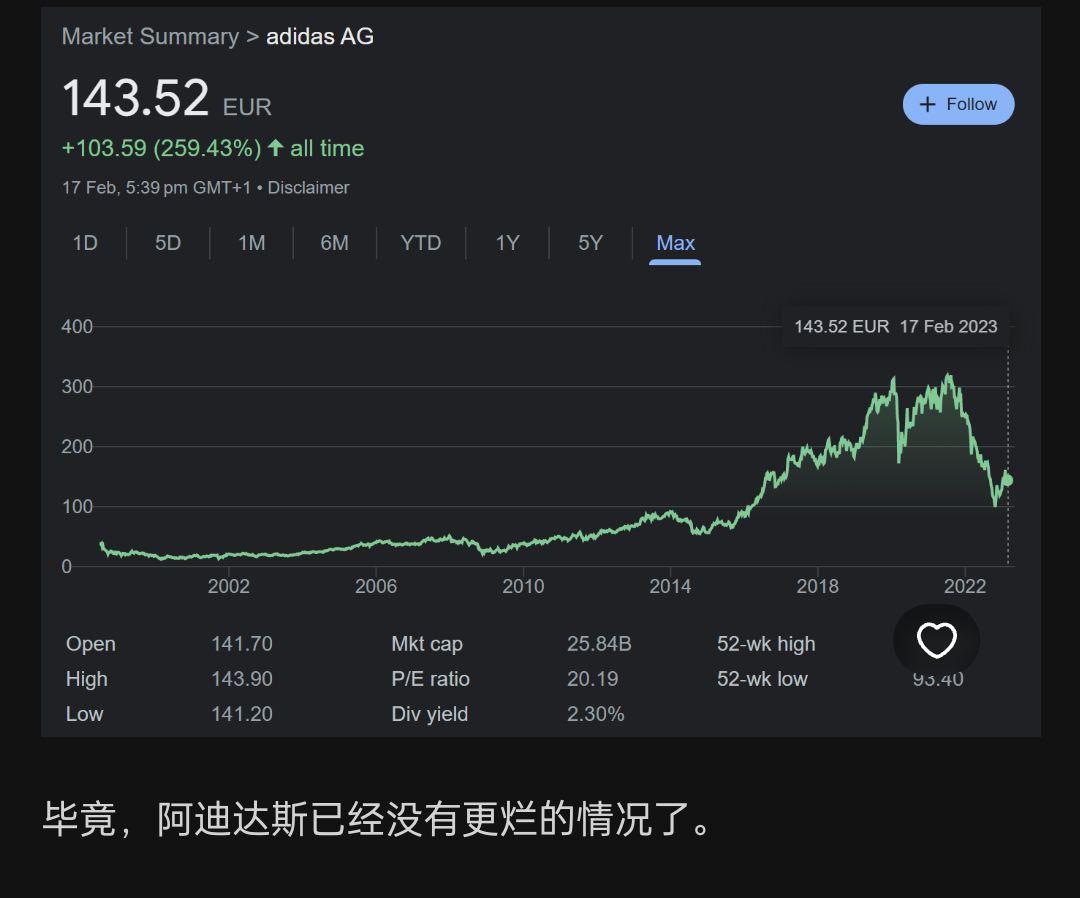Click the Div yield value 2.30%
The image size is (1080, 898).
pos(596,714)
